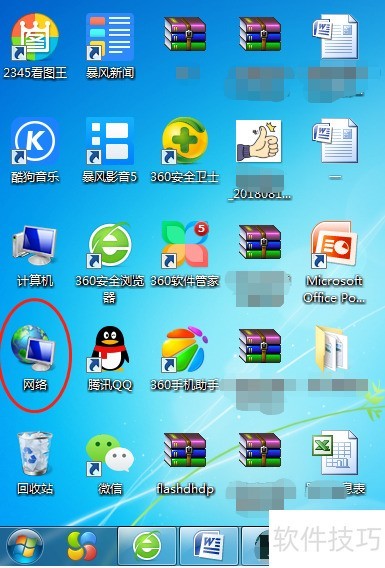385x568 pixels.
Task: Open the 腾讯QQ penguin shortcut
Action: [x=110, y=358]
